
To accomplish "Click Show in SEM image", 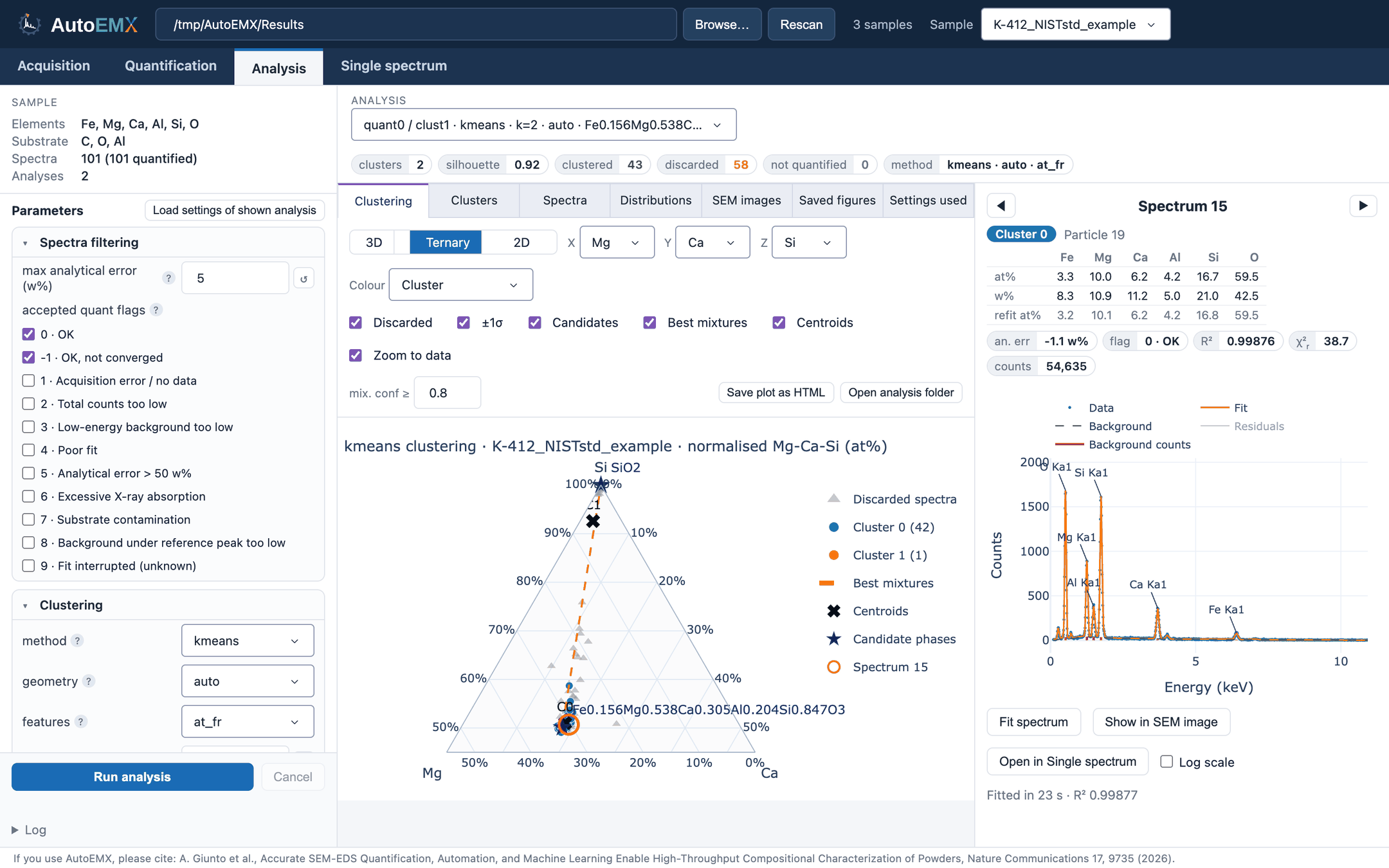I will click(1161, 721).
